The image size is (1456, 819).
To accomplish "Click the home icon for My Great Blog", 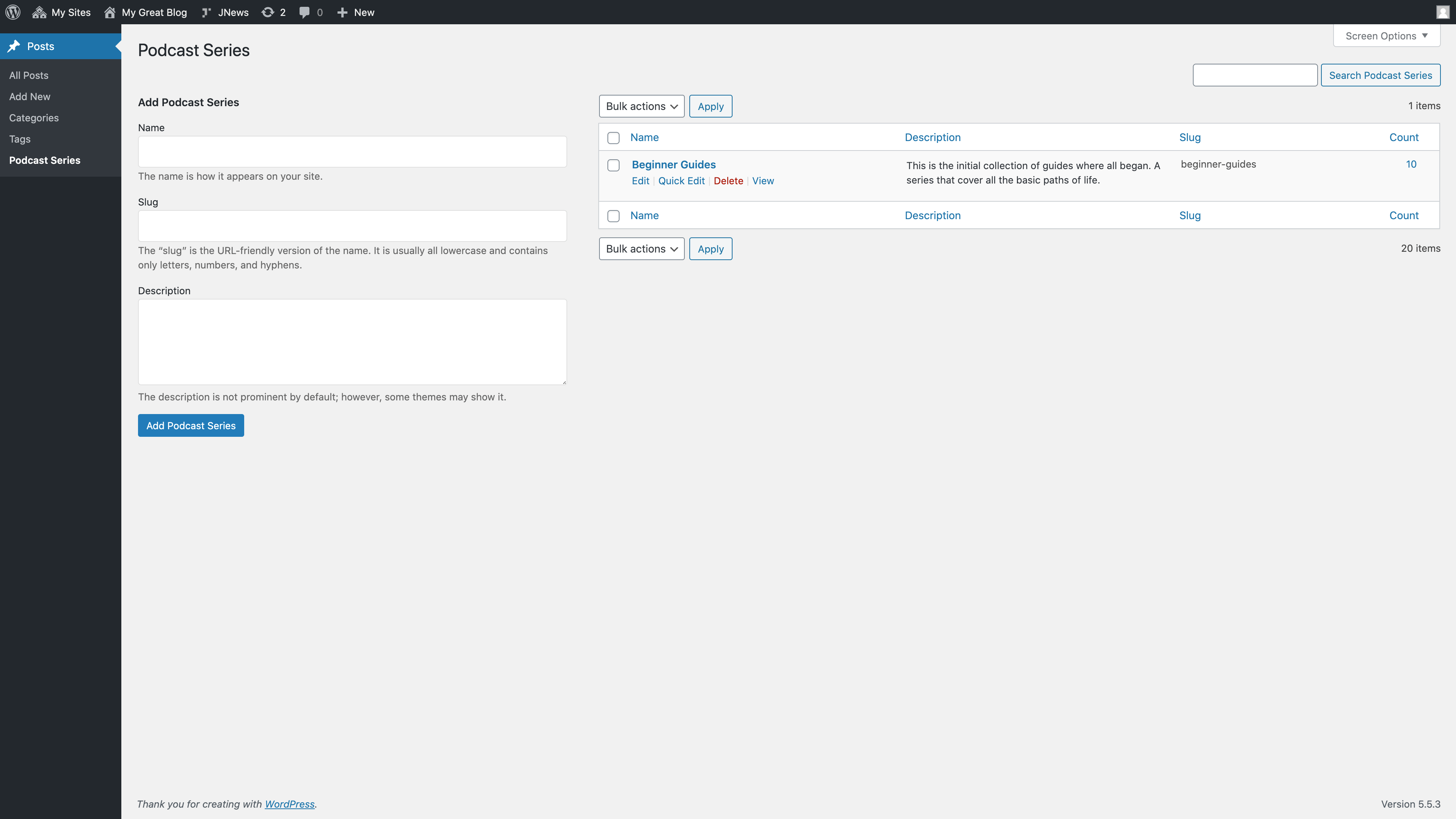I will coord(110,12).
